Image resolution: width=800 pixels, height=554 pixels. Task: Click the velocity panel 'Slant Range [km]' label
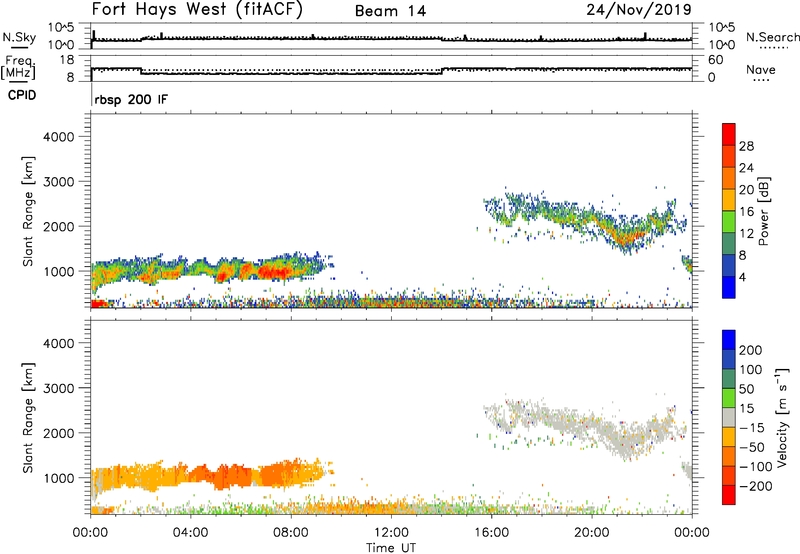click(x=28, y=417)
